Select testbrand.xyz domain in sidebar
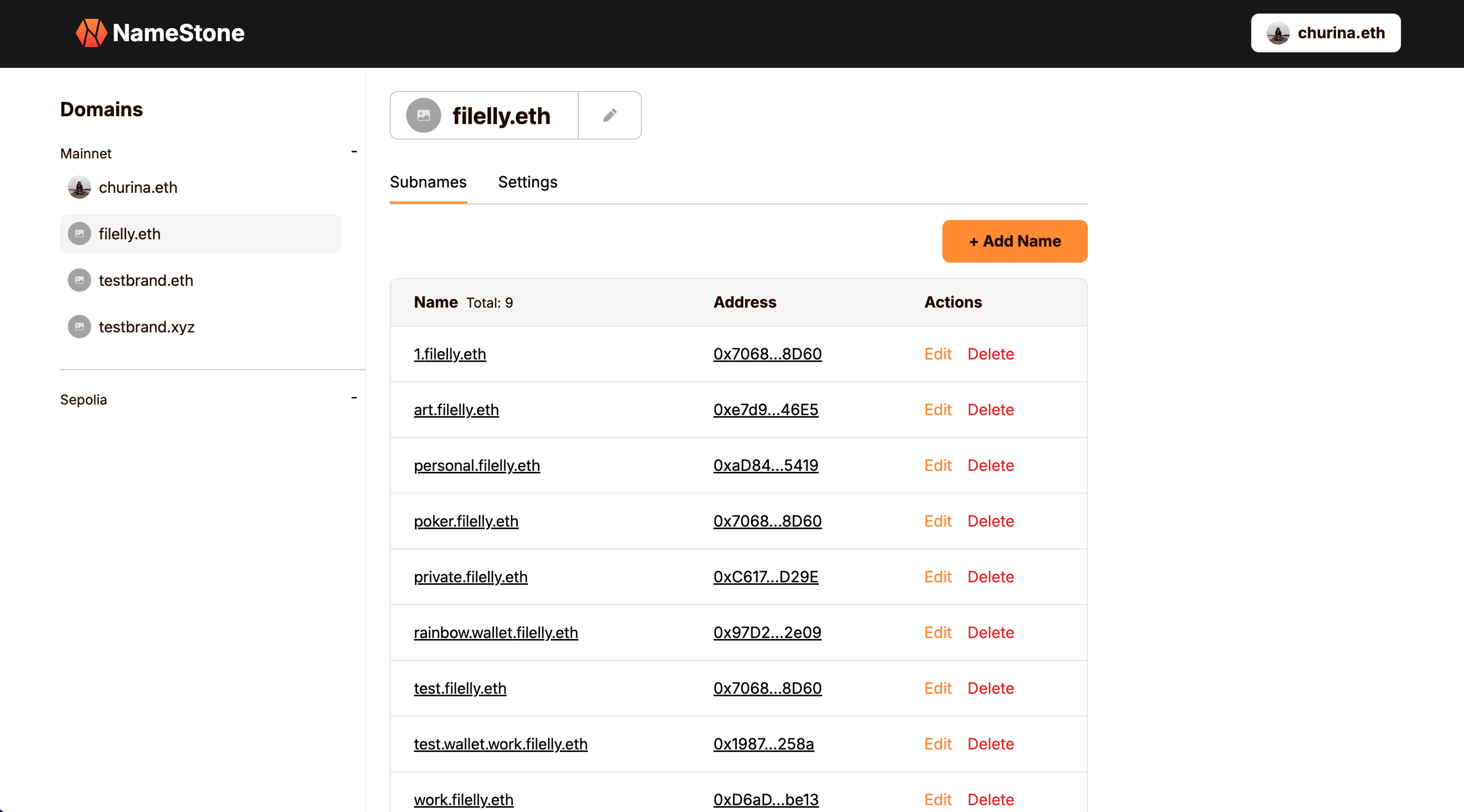1464x812 pixels. click(x=200, y=327)
